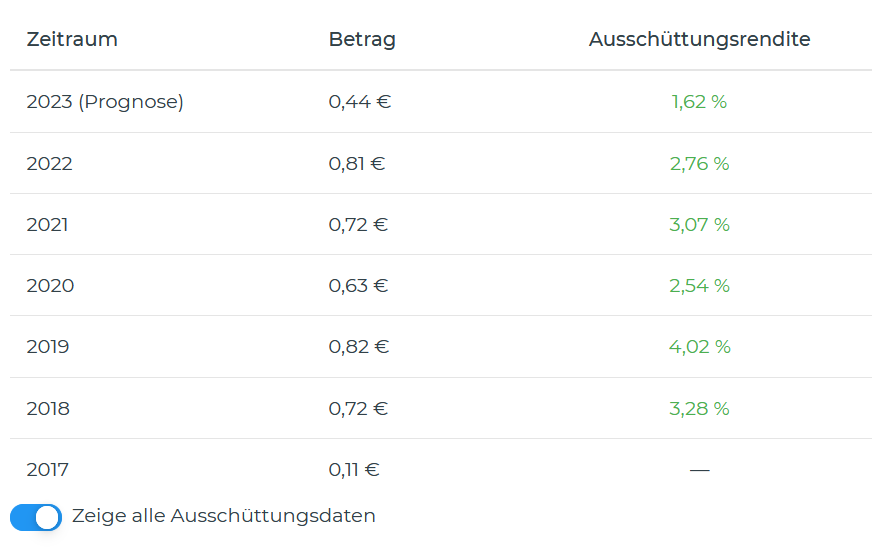The height and width of the screenshot is (560, 881).
Task: Click the 3,28 % yield value
Action: pyautogui.click(x=699, y=409)
